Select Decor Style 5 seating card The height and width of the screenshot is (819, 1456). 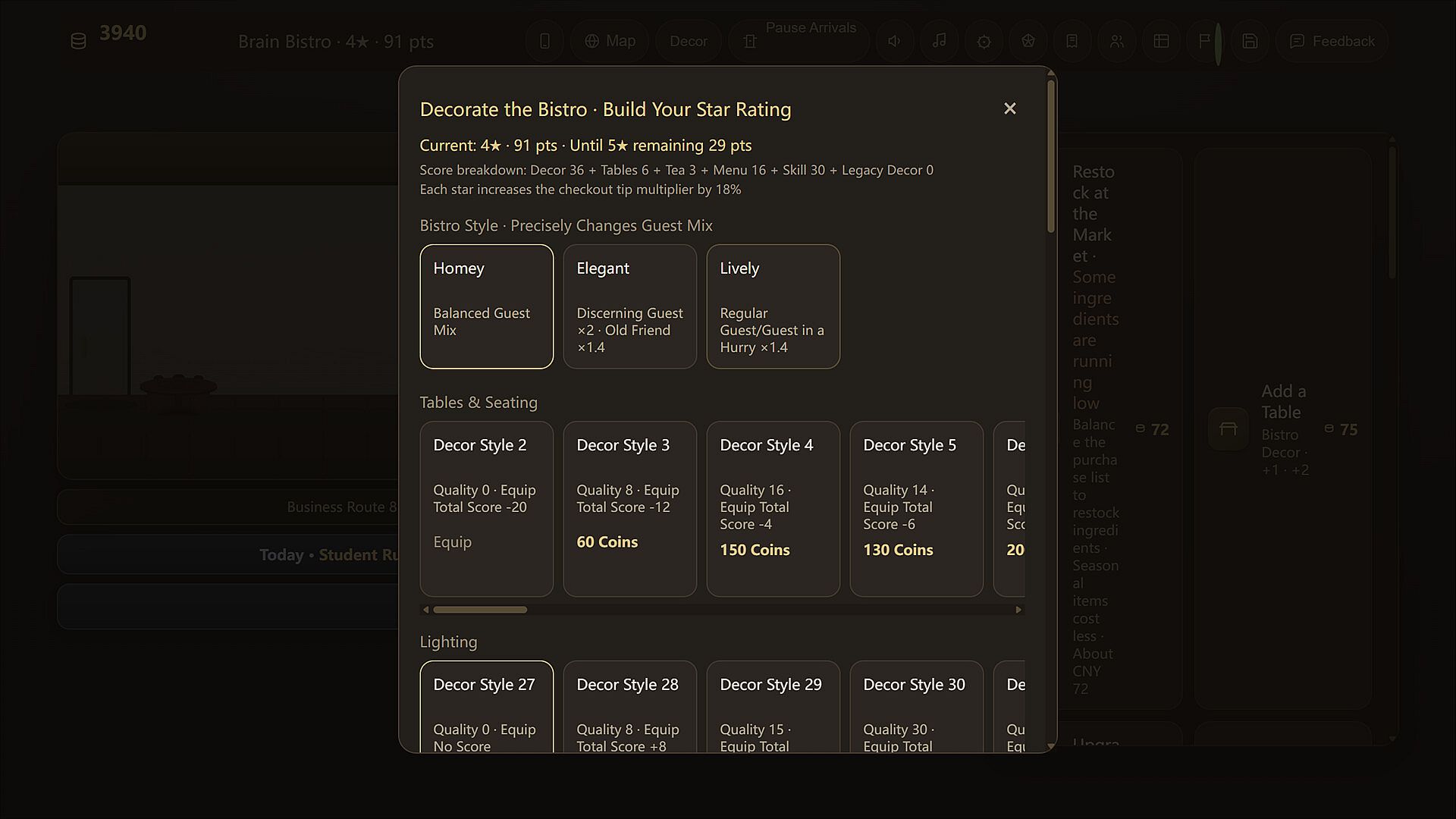click(x=917, y=509)
